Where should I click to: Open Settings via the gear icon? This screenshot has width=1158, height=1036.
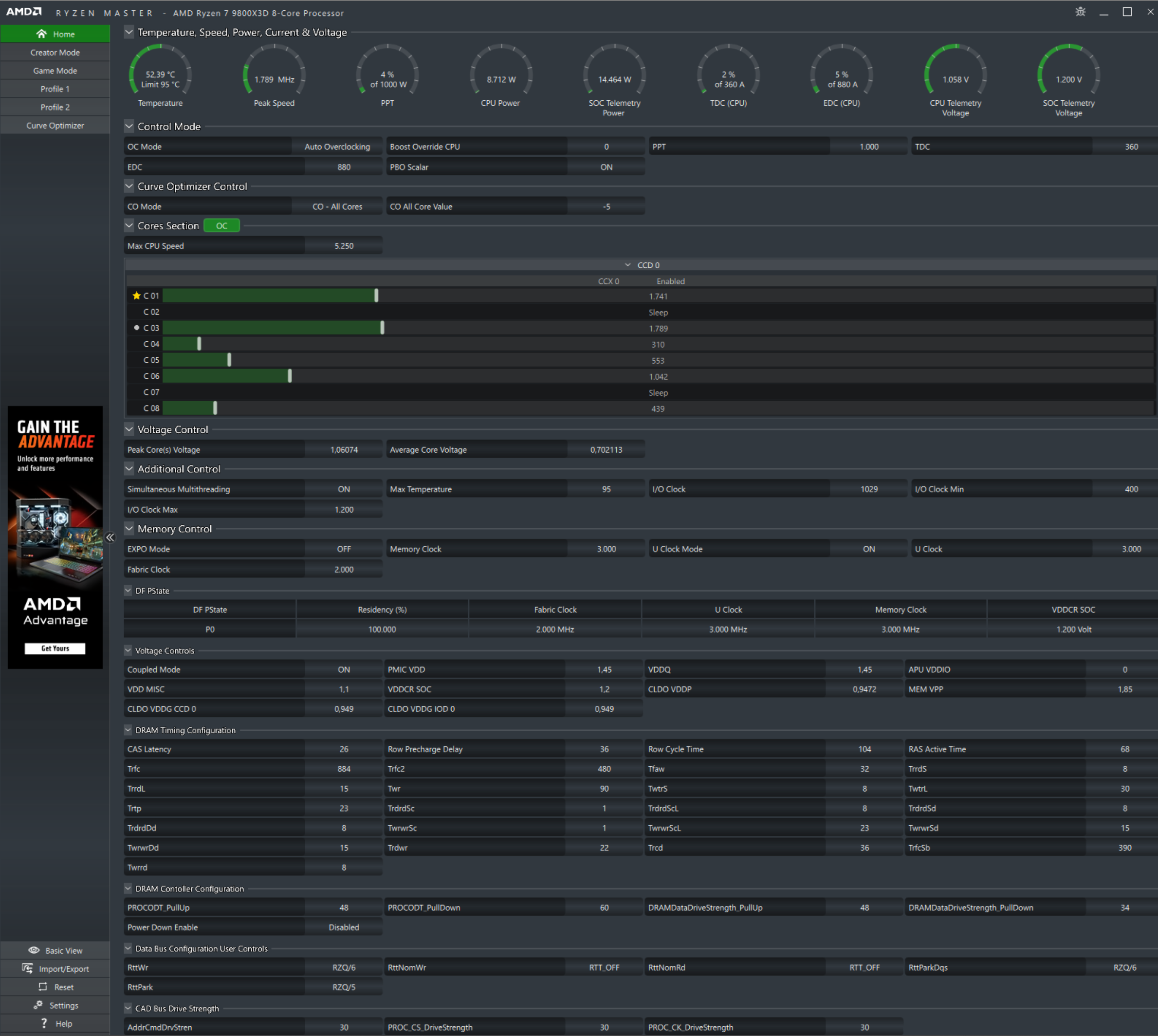click(x=38, y=1005)
